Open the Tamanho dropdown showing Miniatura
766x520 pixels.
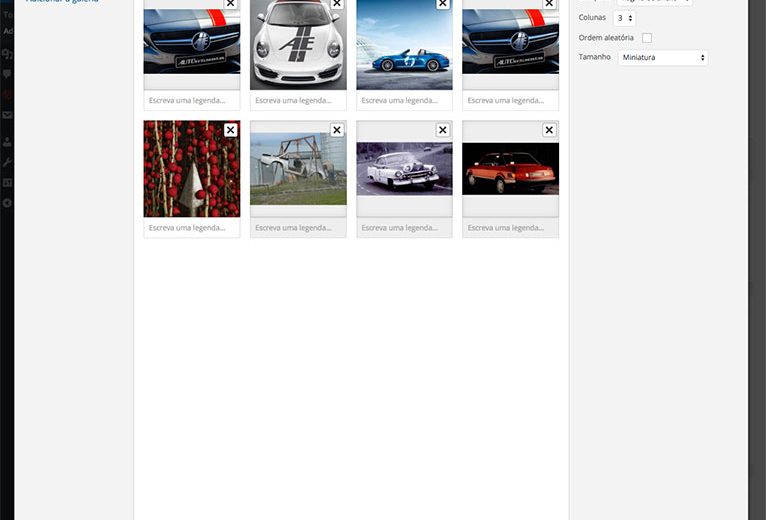click(662, 58)
